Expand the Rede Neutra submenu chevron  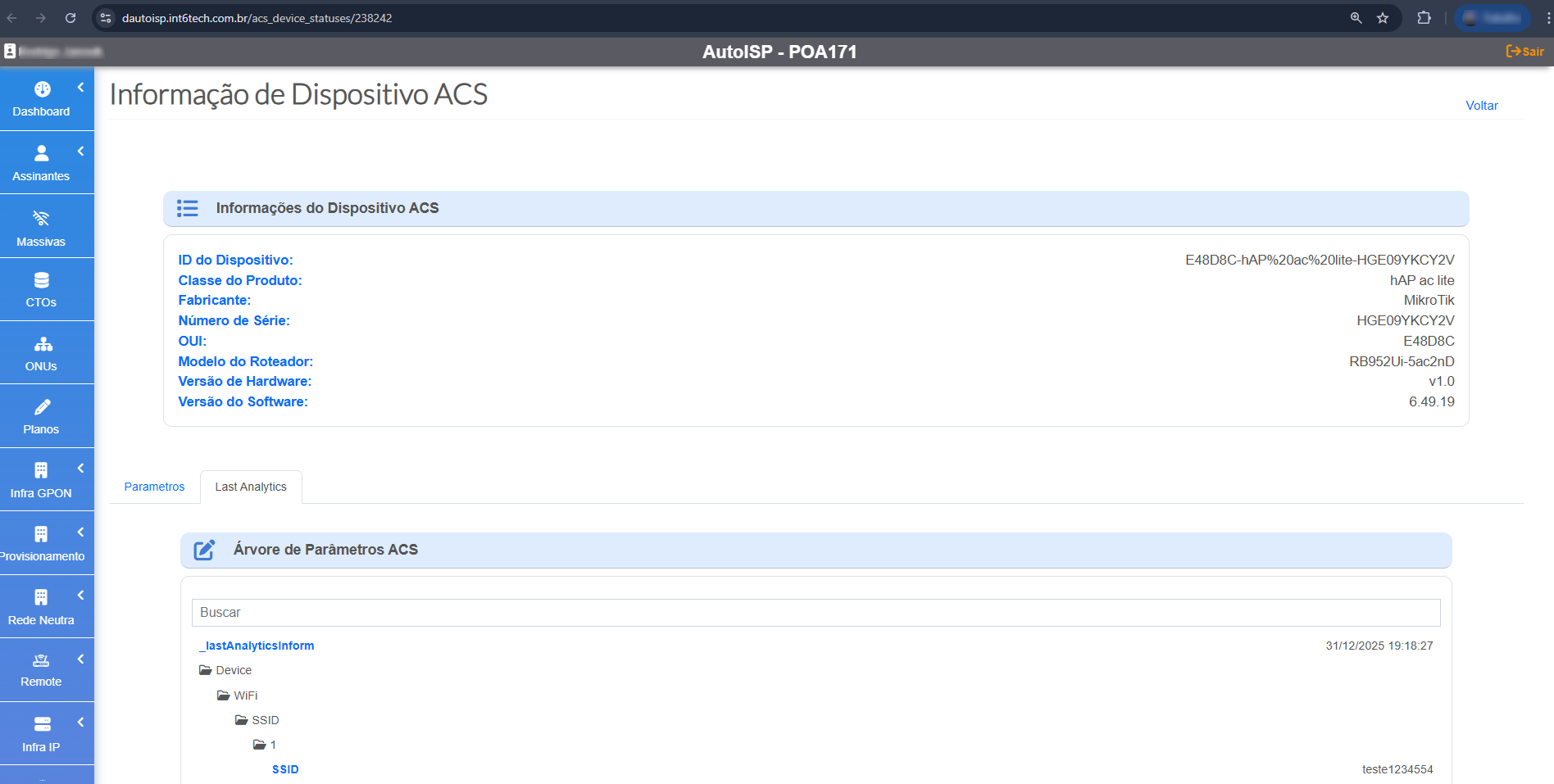[x=80, y=596]
